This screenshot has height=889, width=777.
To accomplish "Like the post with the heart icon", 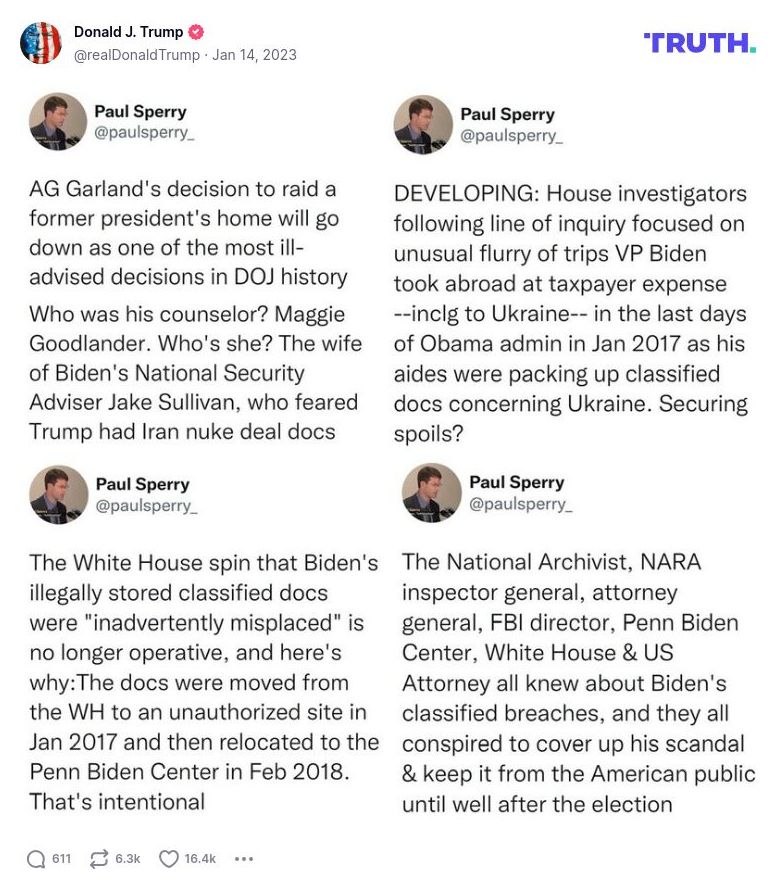I will coord(169,858).
